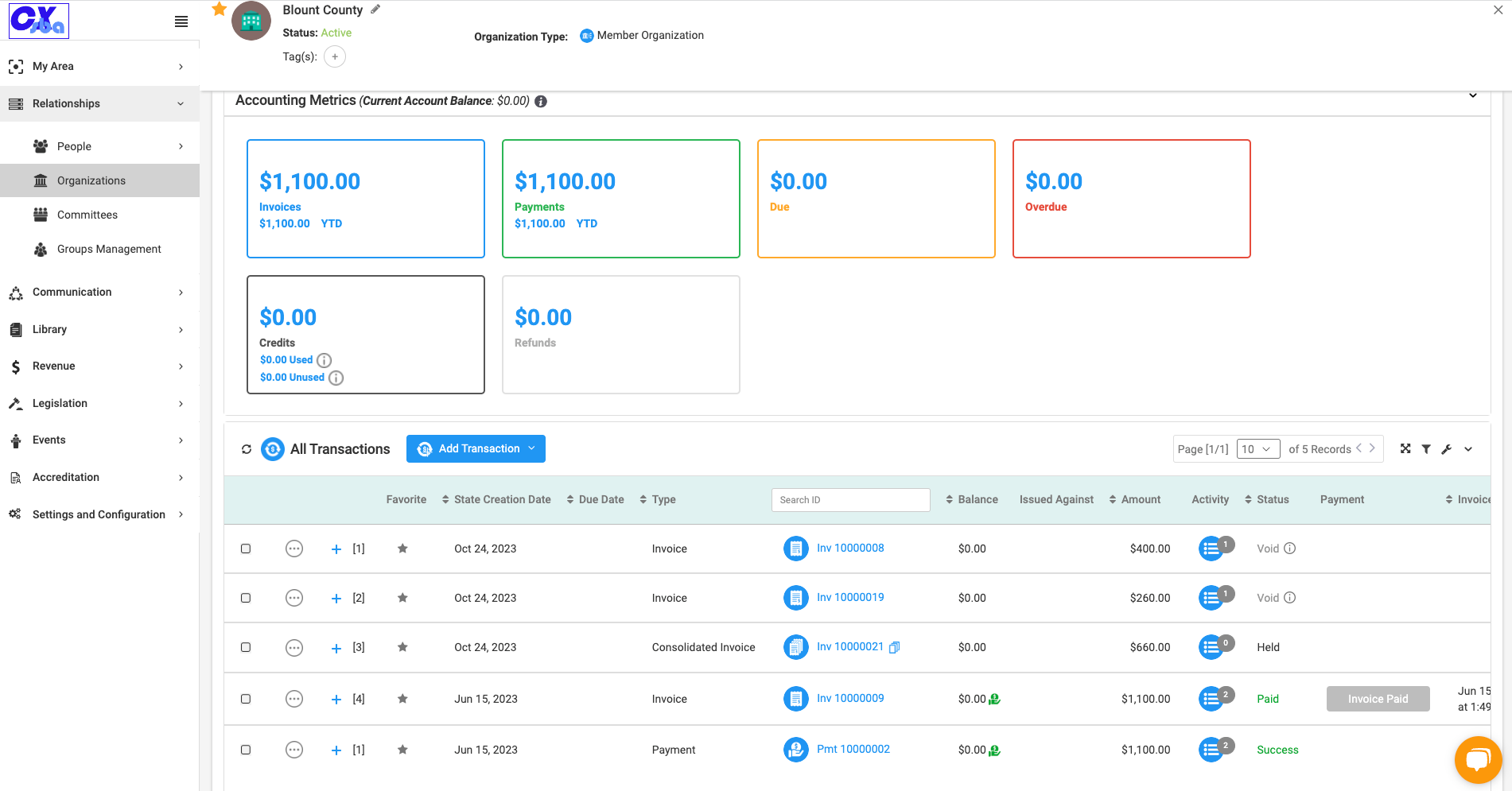
Task: Show info for Credits Used
Action: click(x=325, y=360)
